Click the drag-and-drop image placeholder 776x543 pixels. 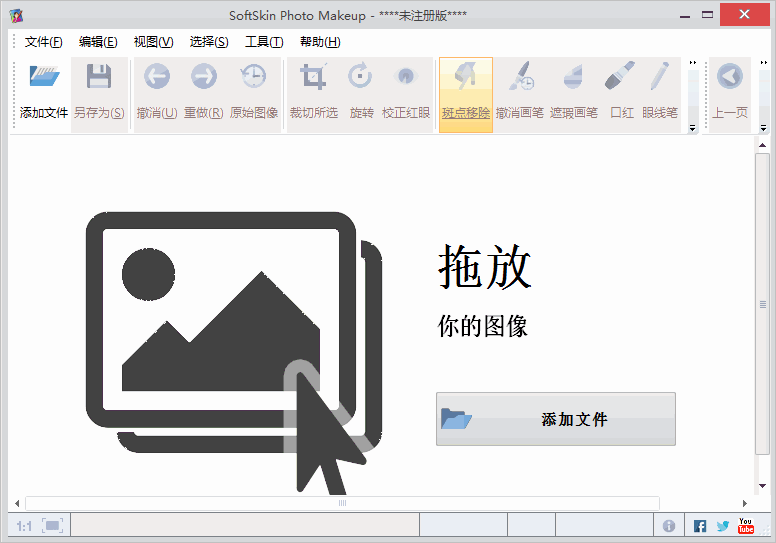point(234,353)
